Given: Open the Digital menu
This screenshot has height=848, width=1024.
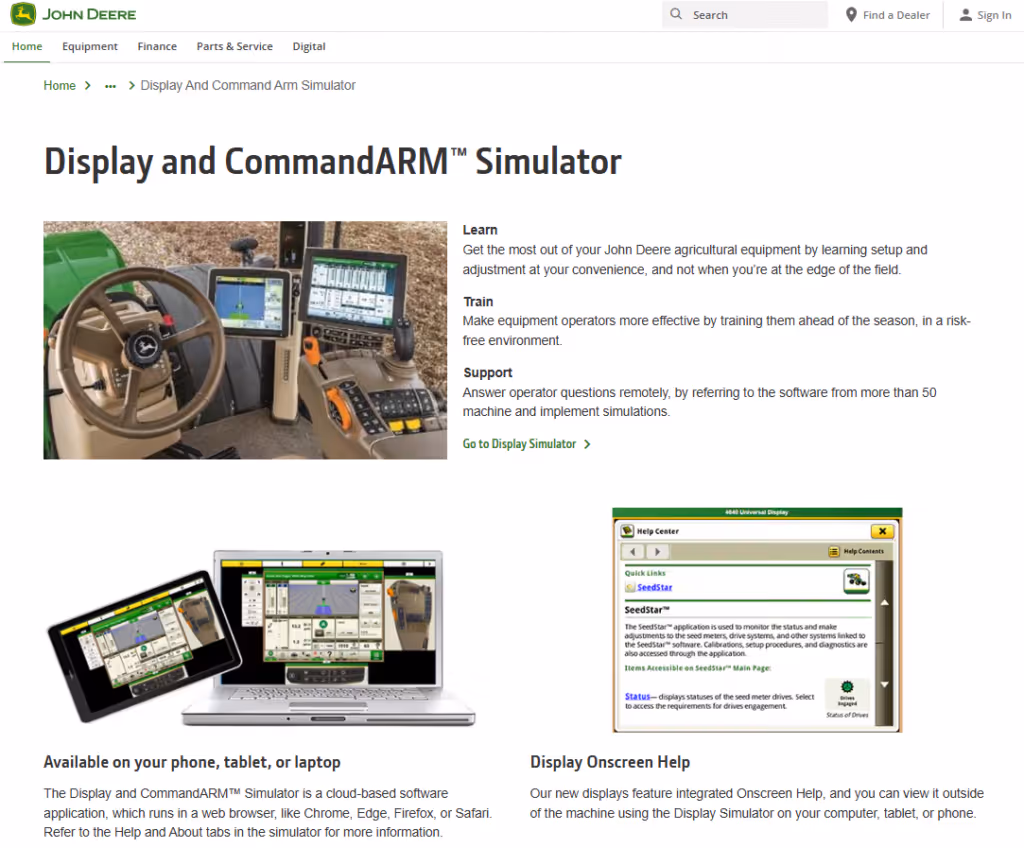Looking at the screenshot, I should tap(309, 46).
